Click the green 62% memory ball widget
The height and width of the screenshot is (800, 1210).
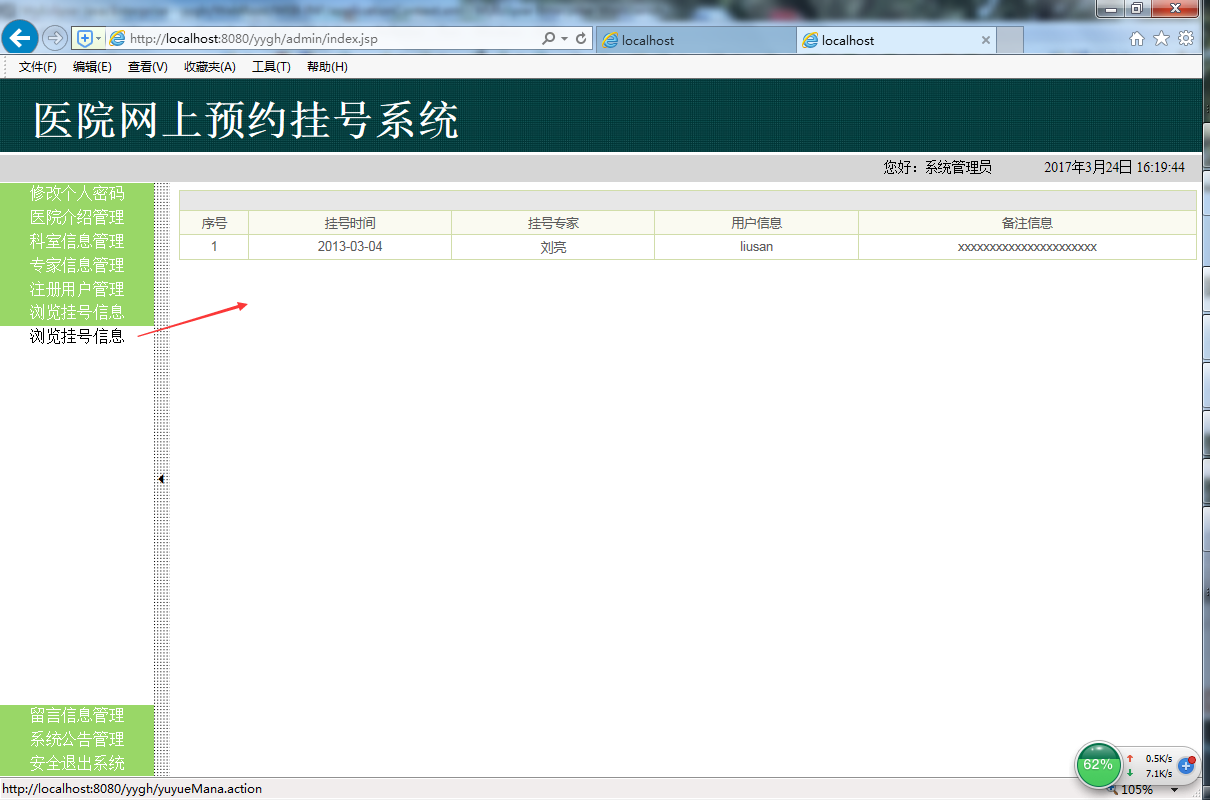pos(1098,765)
